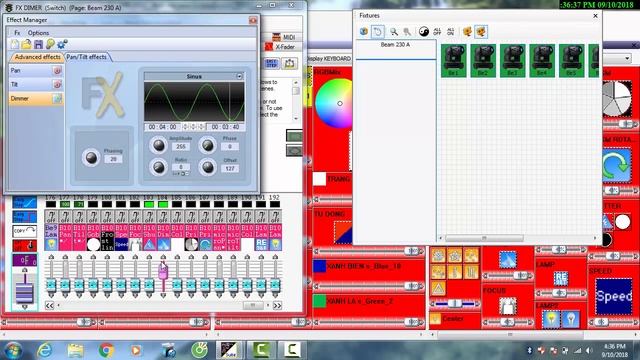Click the Offset value field showing 127
The height and width of the screenshot is (360, 640).
pos(230,168)
